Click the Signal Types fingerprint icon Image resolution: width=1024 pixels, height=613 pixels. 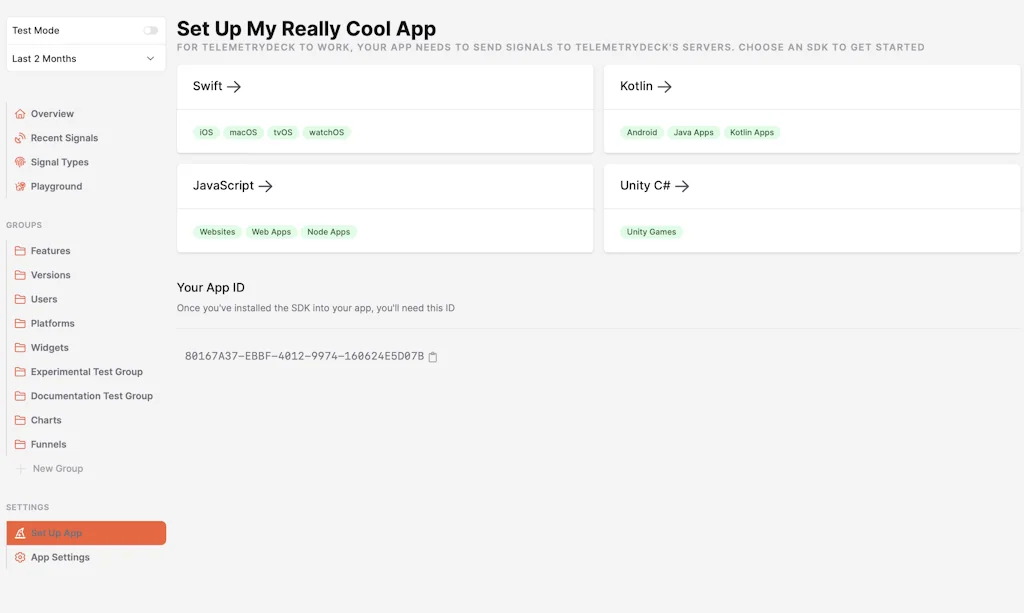point(20,162)
